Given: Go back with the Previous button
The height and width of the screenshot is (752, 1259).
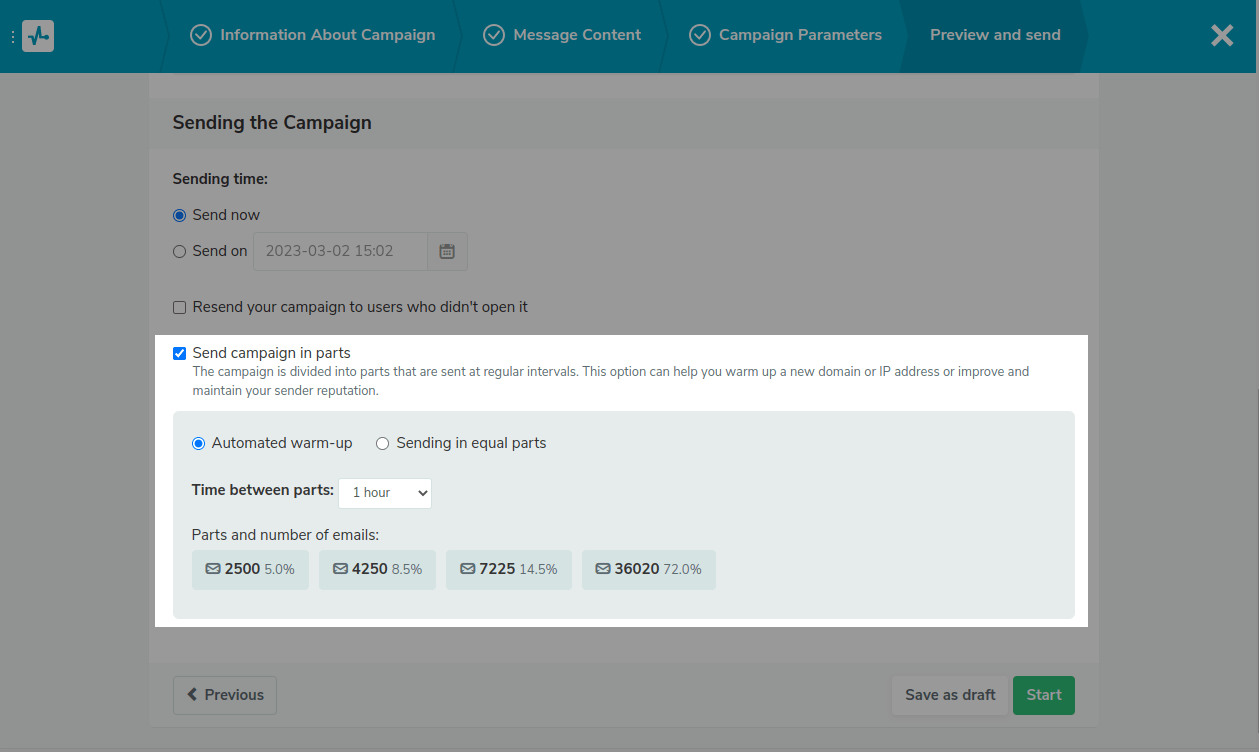Looking at the screenshot, I should pyautogui.click(x=225, y=695).
